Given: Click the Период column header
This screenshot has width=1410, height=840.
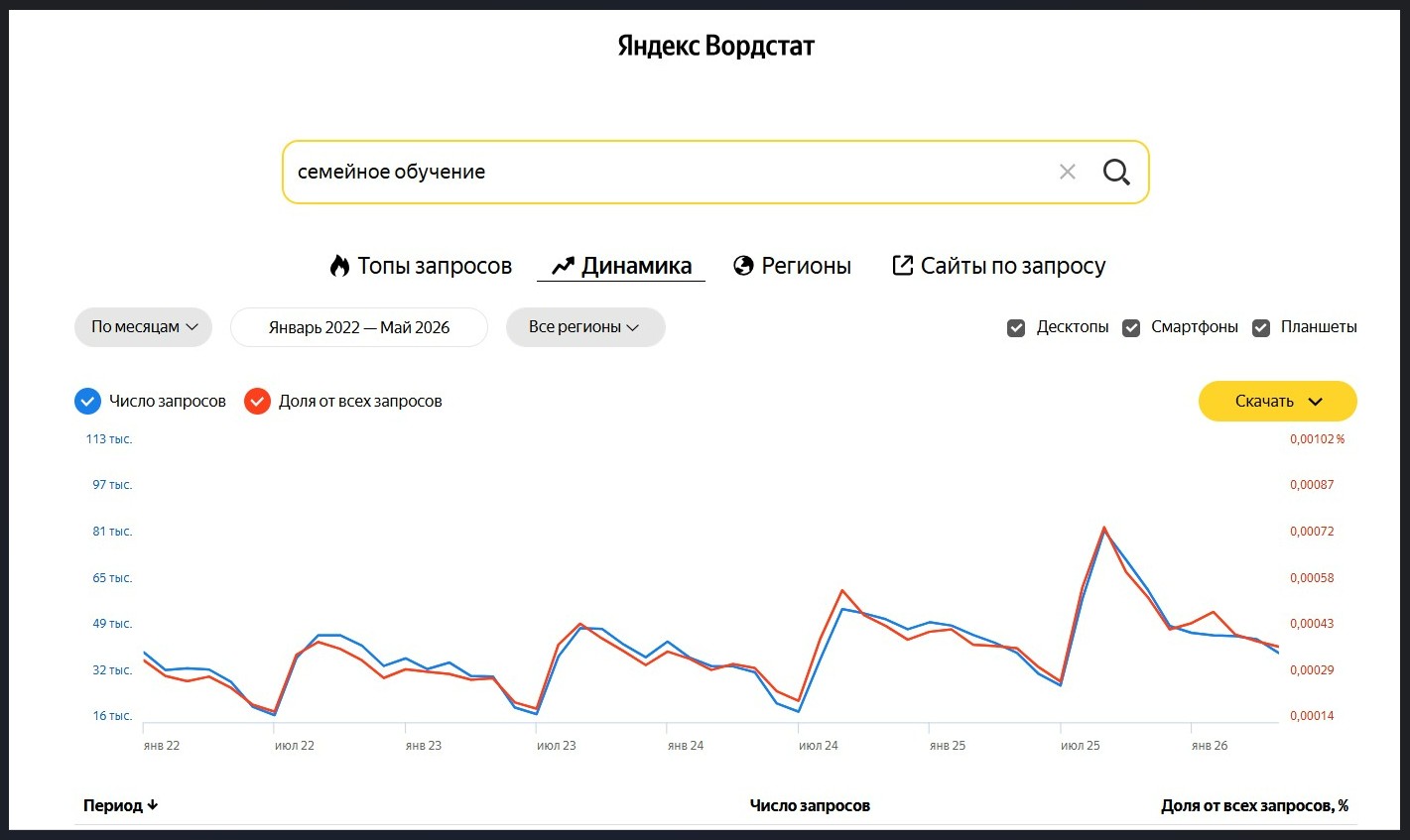Looking at the screenshot, I should (112, 805).
